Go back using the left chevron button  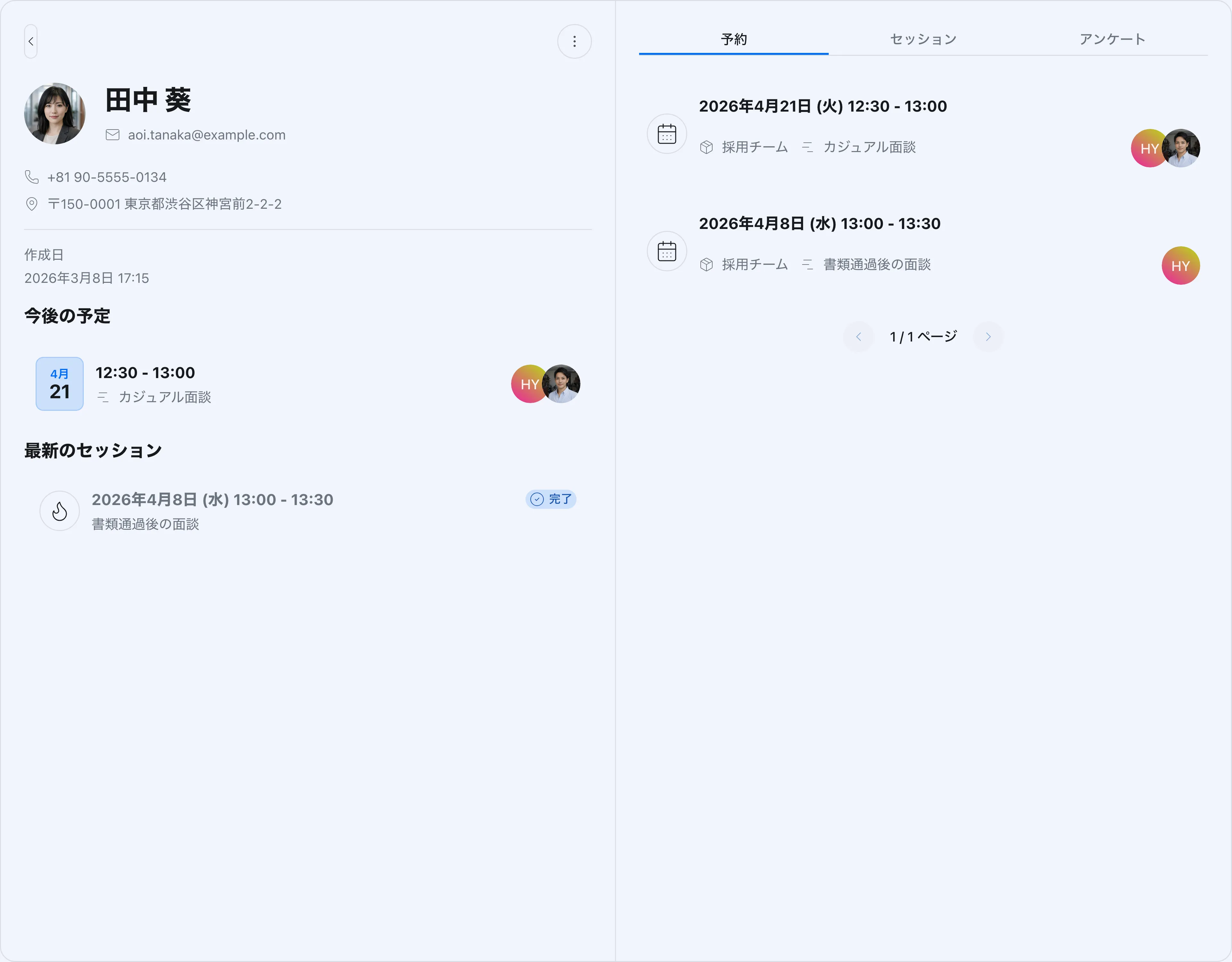tap(31, 41)
